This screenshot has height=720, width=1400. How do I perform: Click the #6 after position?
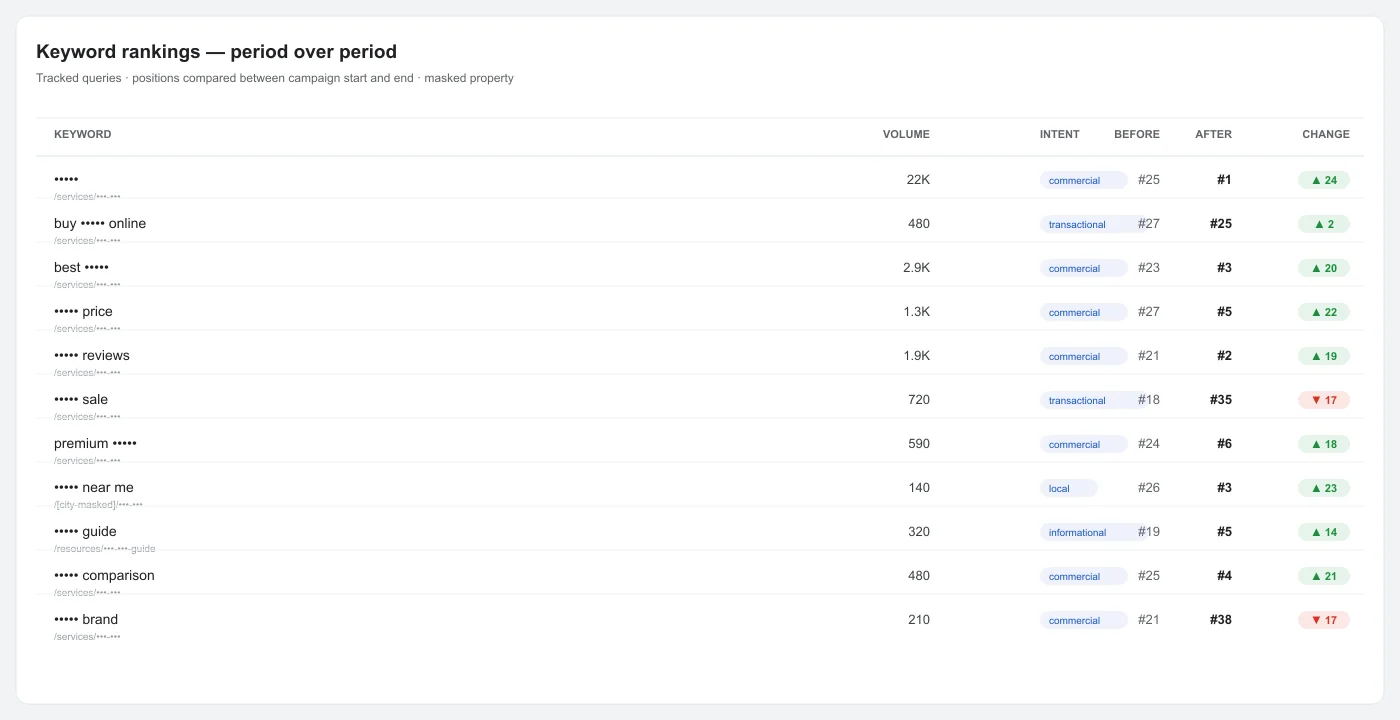click(1224, 444)
